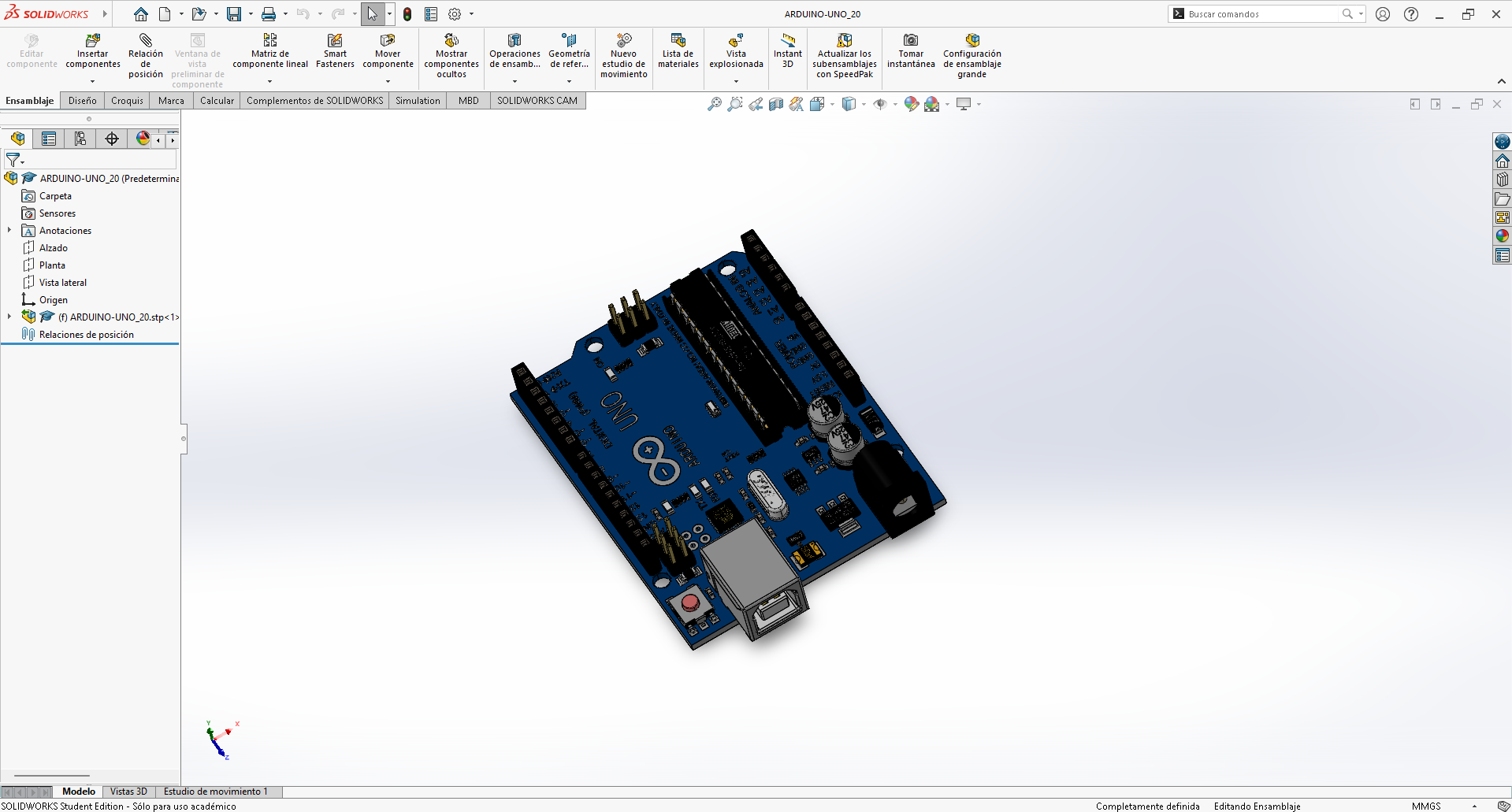Open Appearances task pane color icon

[1503, 236]
